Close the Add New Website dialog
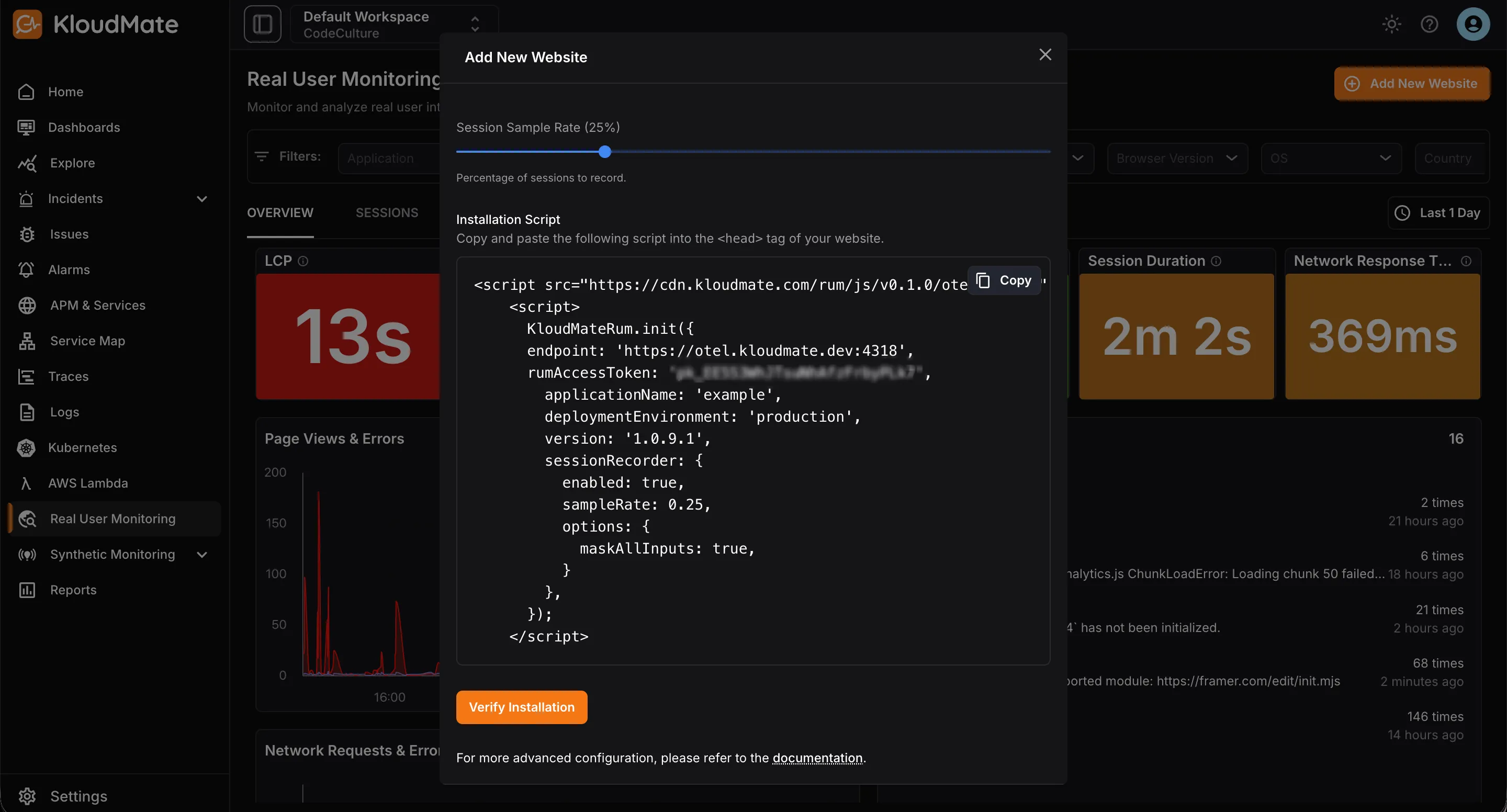The width and height of the screenshot is (1507, 812). [1045, 55]
